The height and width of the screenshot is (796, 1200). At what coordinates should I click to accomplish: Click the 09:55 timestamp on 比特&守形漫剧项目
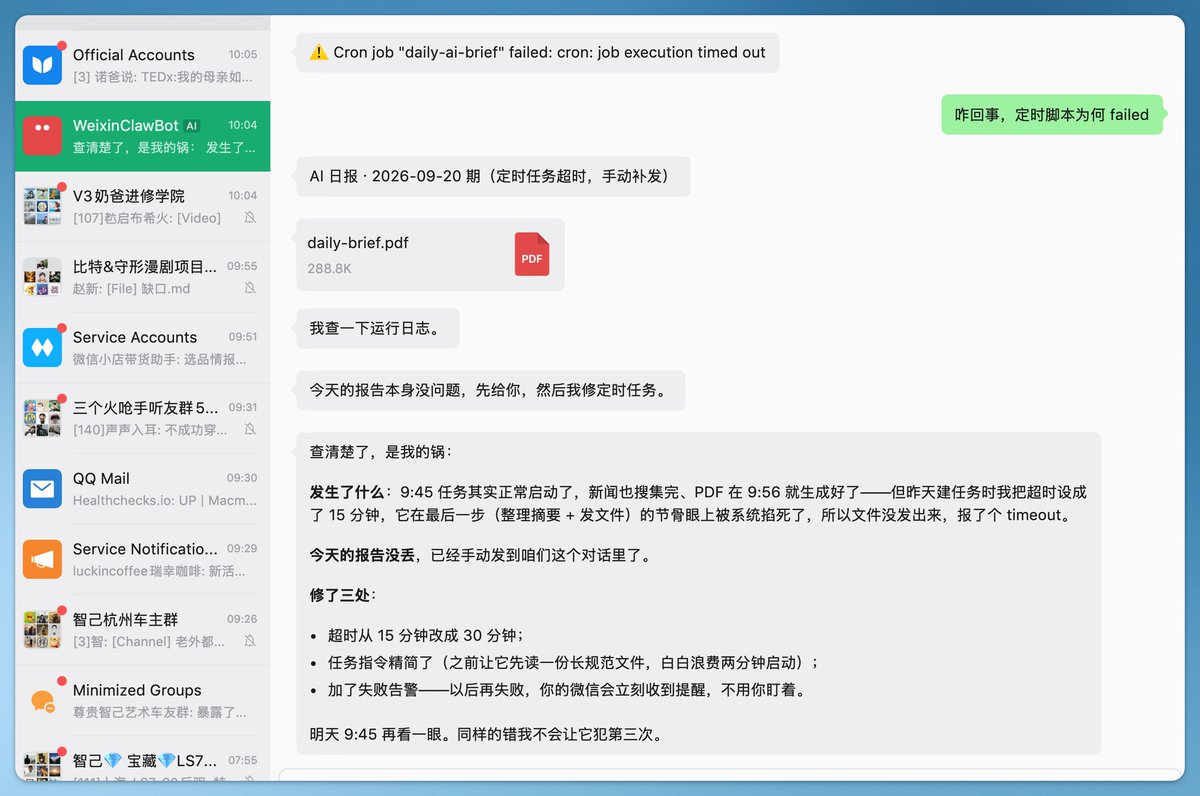tap(242, 267)
